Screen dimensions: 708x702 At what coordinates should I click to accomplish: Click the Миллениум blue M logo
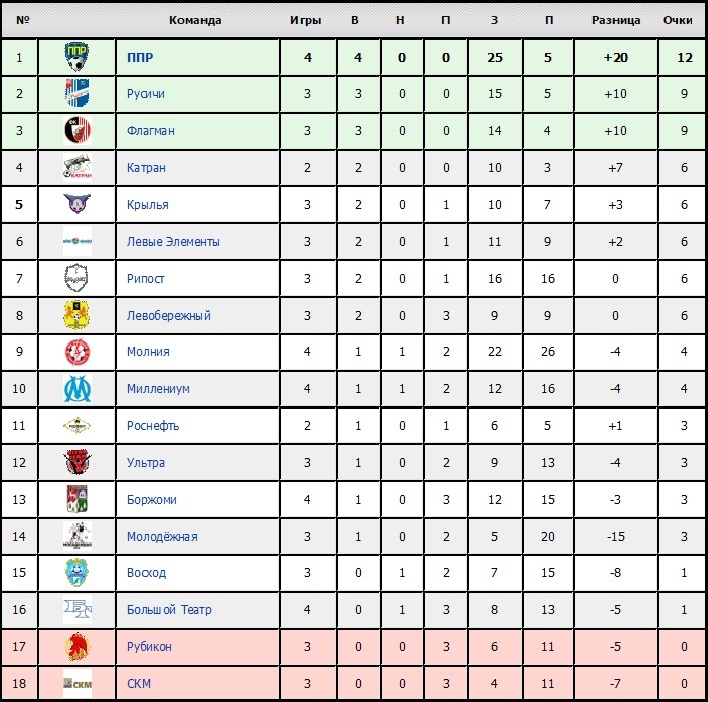(77, 389)
